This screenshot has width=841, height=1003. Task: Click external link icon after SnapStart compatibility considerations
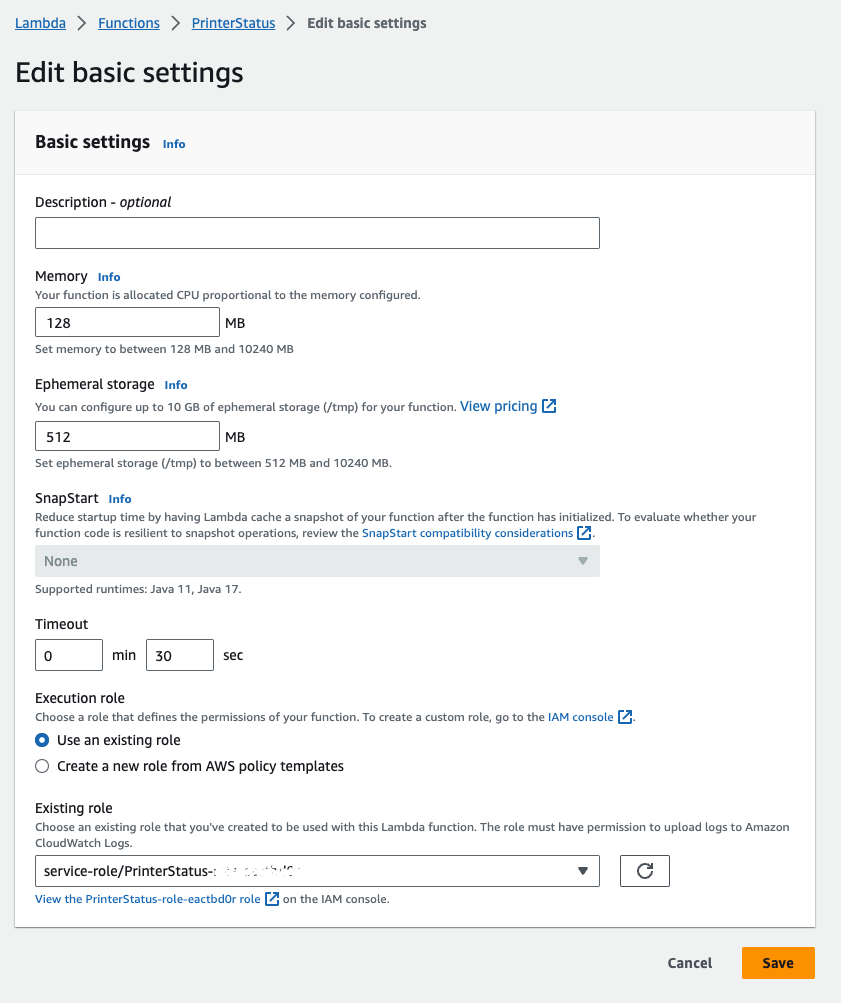click(585, 533)
